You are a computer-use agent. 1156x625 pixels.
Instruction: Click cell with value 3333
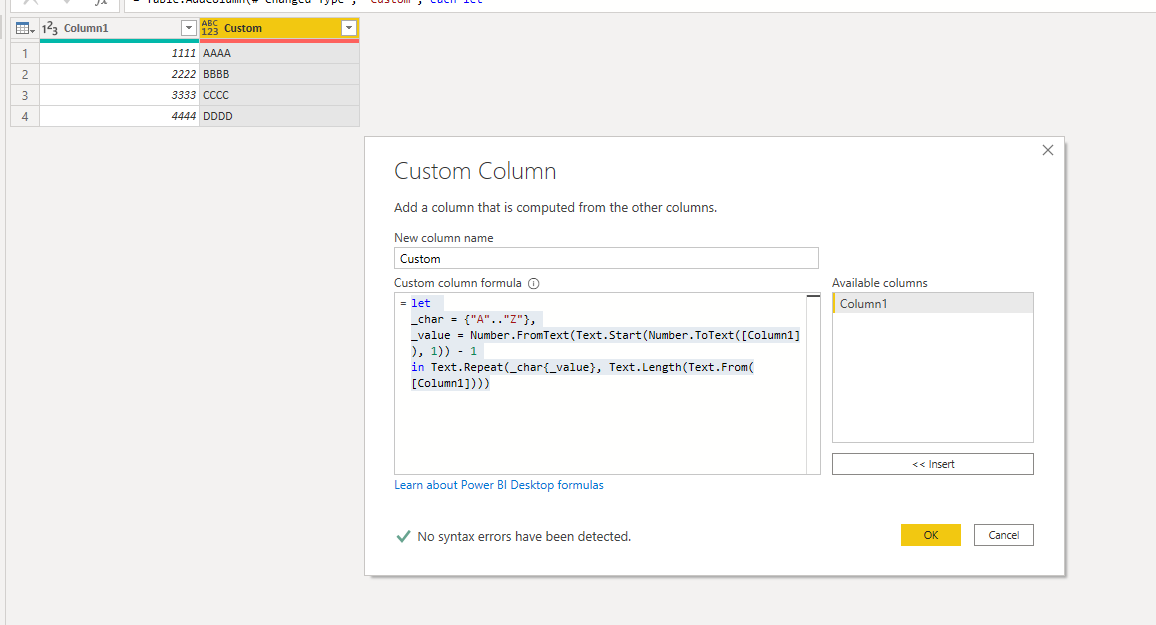click(119, 95)
